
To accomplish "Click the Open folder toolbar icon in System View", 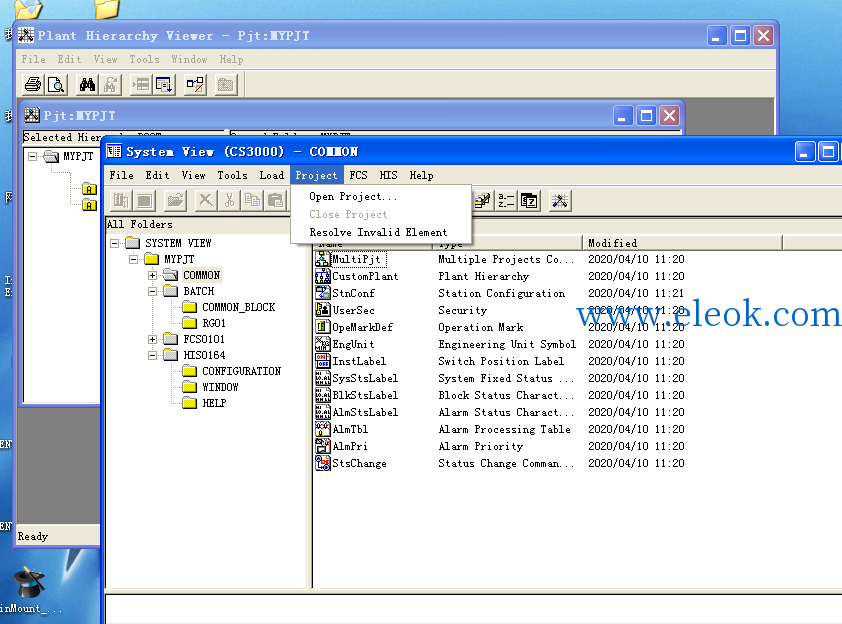I will tap(175, 201).
